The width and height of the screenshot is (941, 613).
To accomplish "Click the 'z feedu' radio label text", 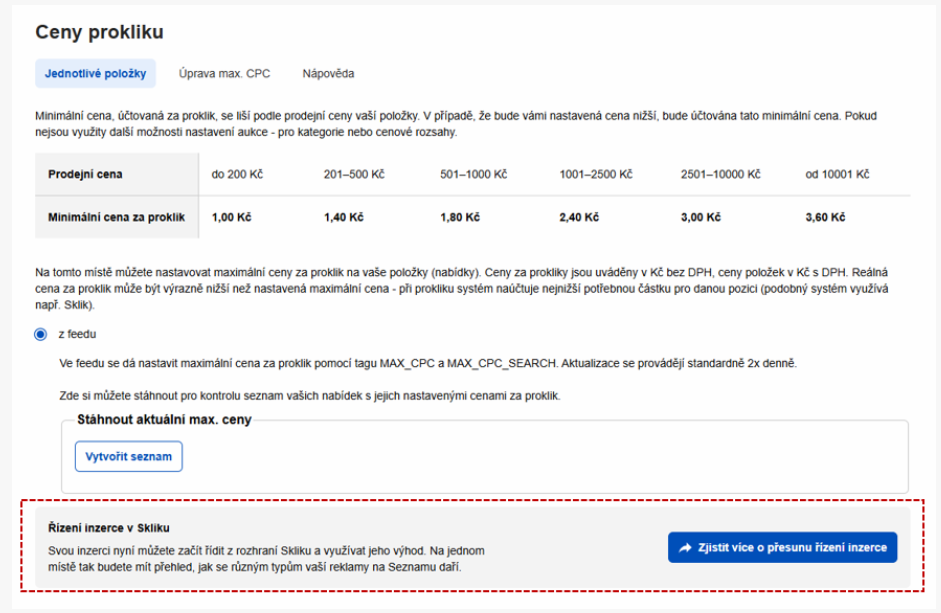I will point(77,334).
